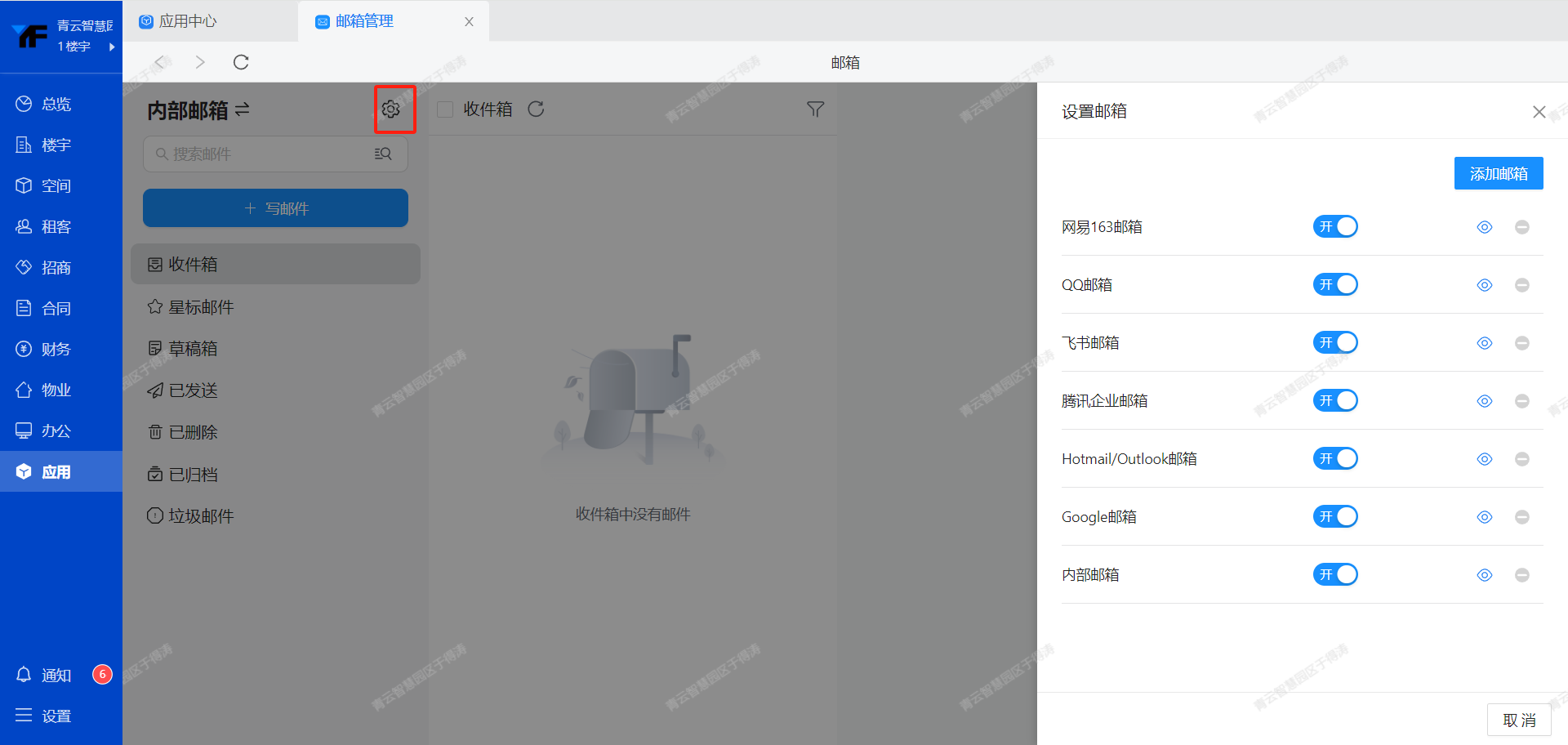
Task: Delete the Google邮箱 entry via minus icon
Action: (x=1521, y=517)
